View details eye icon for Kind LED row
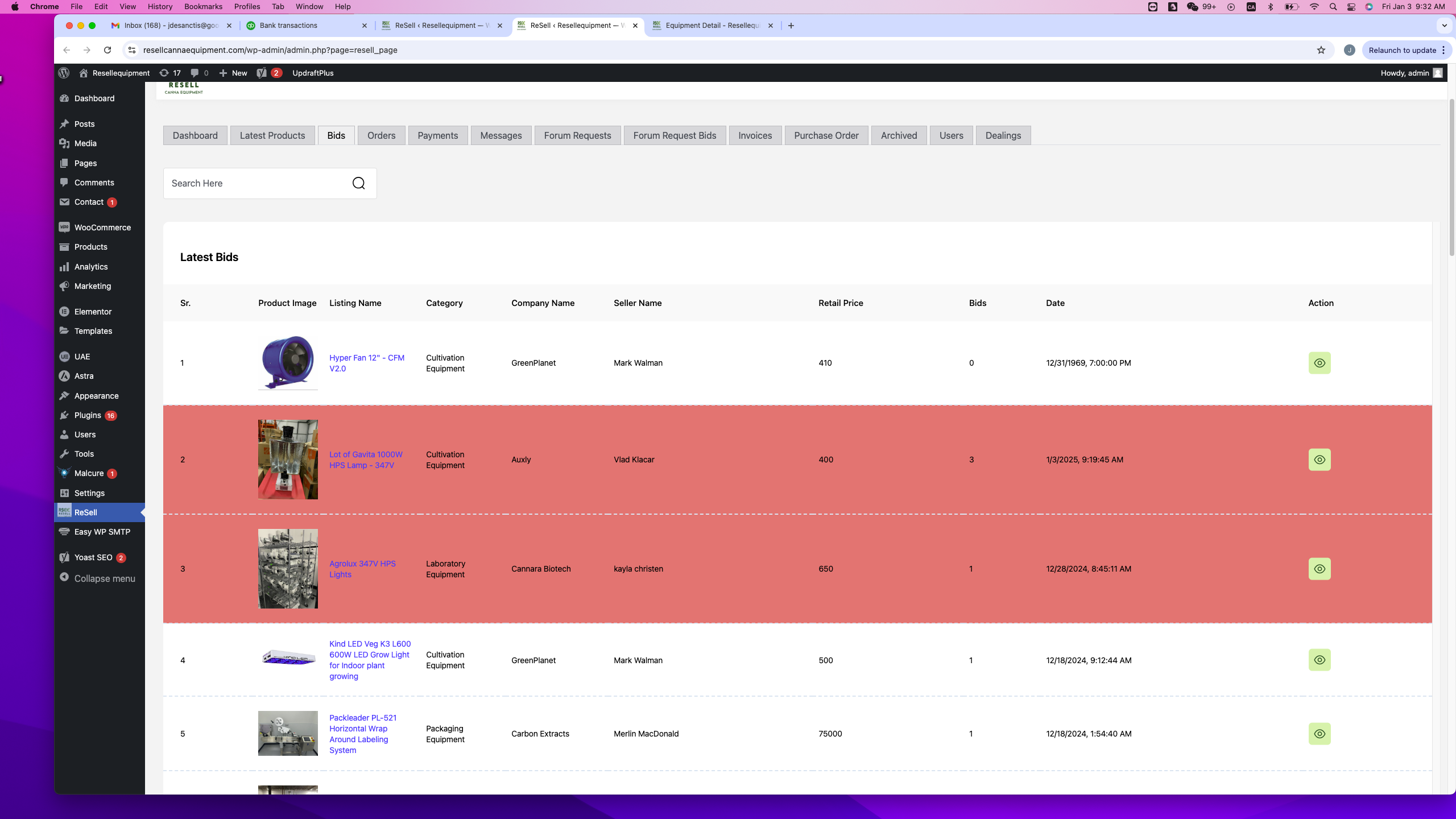 pyautogui.click(x=1319, y=660)
